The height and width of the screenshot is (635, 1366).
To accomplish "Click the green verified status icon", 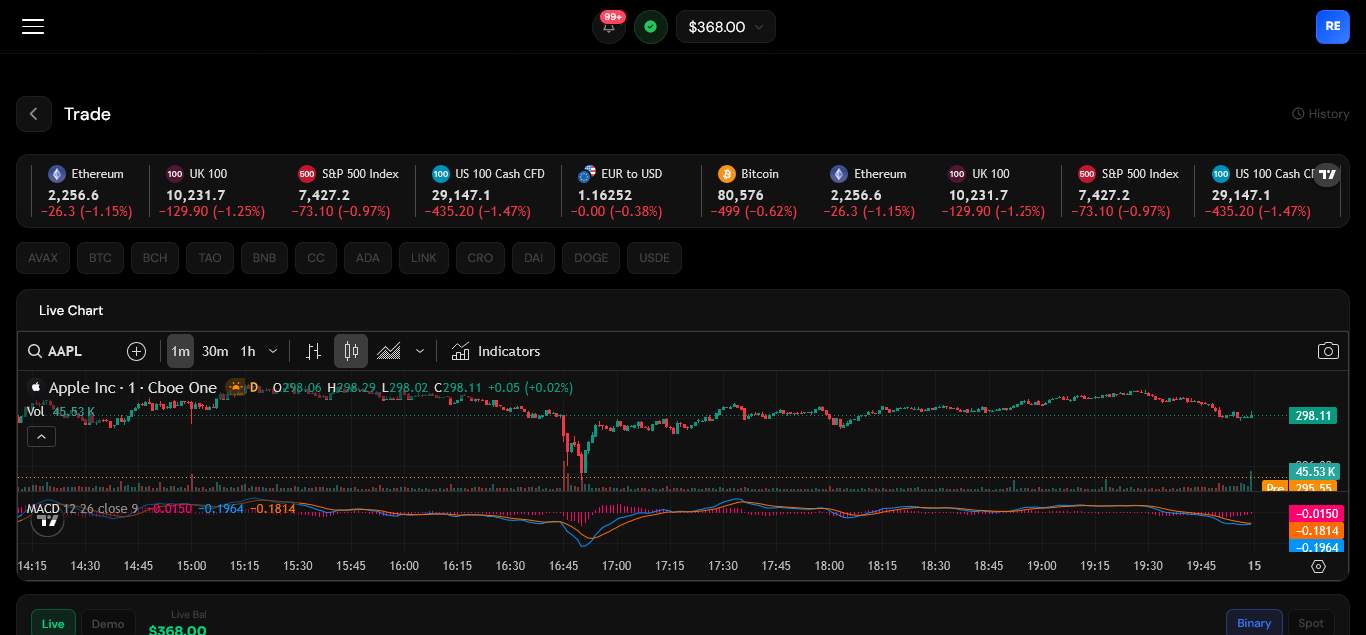I will [651, 27].
